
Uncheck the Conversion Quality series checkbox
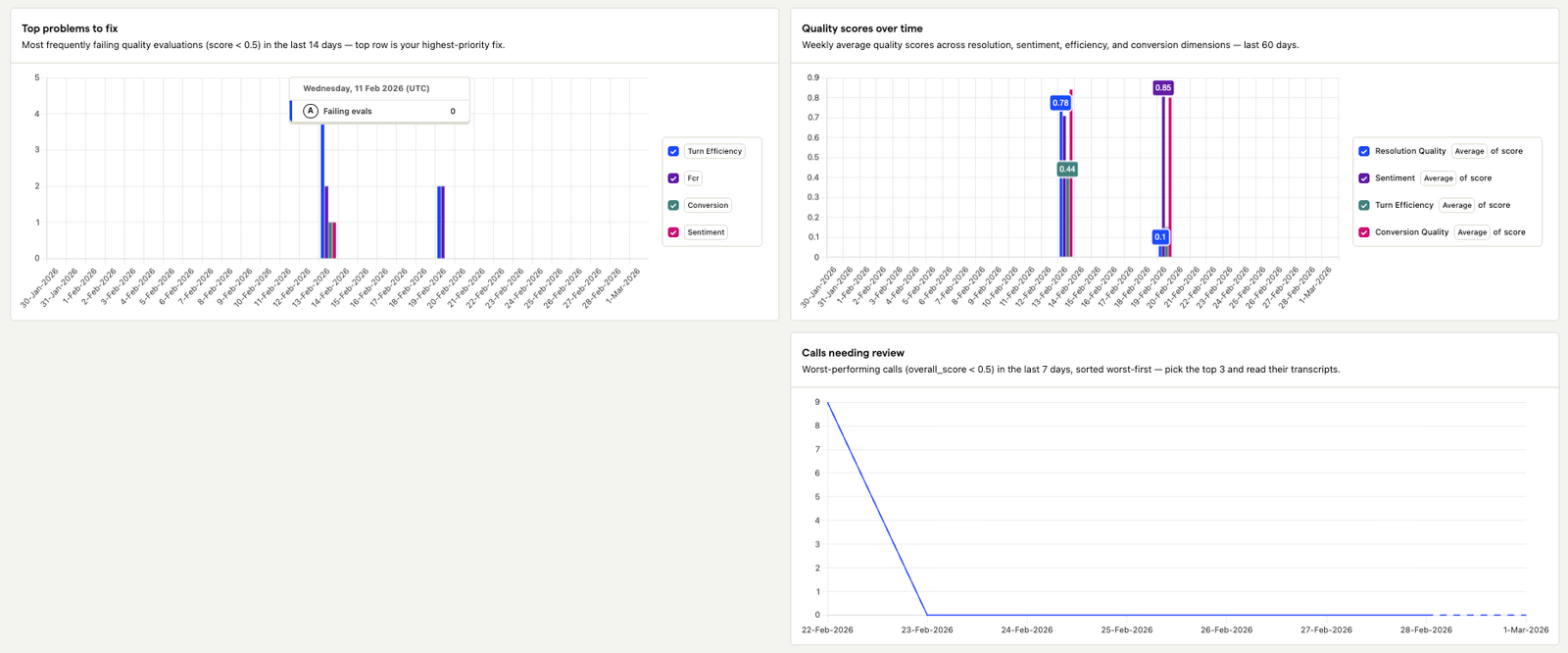1364,232
